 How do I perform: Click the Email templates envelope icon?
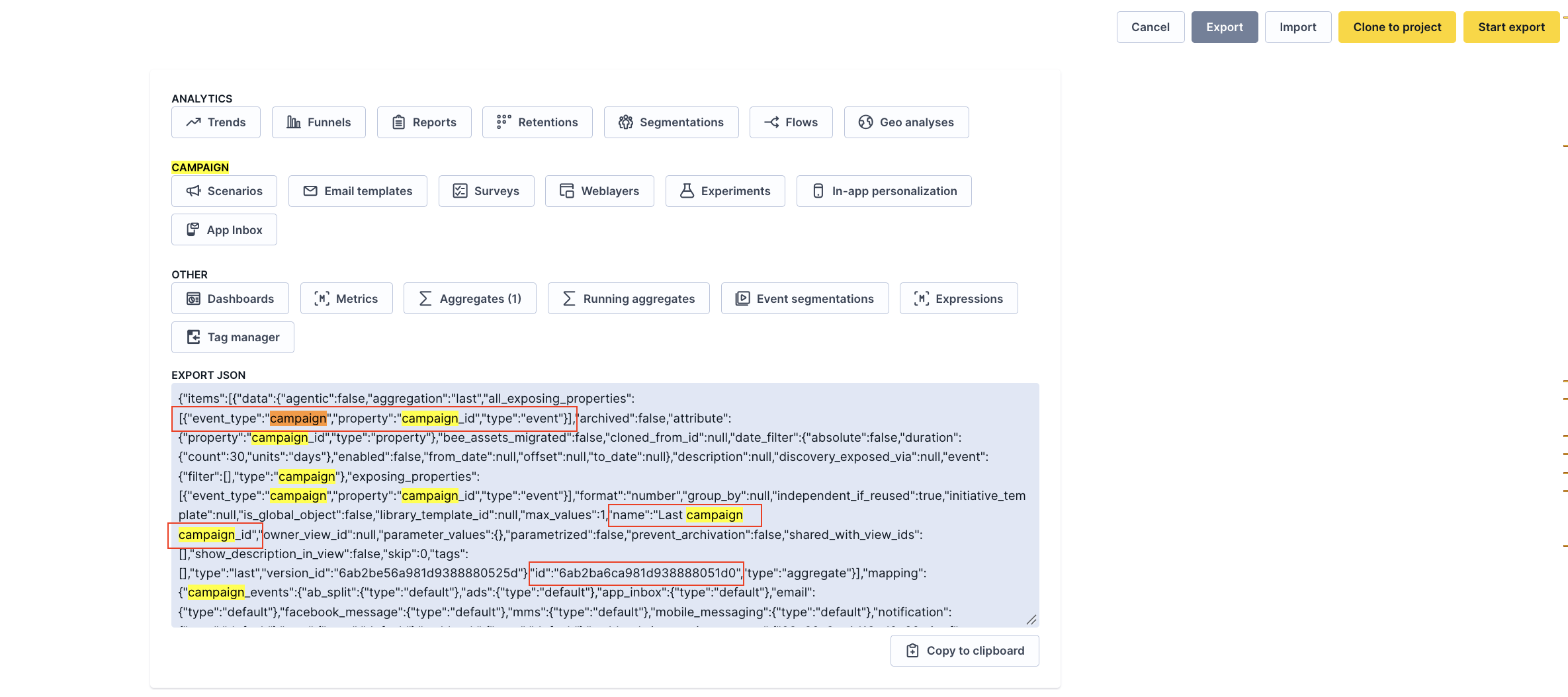310,191
